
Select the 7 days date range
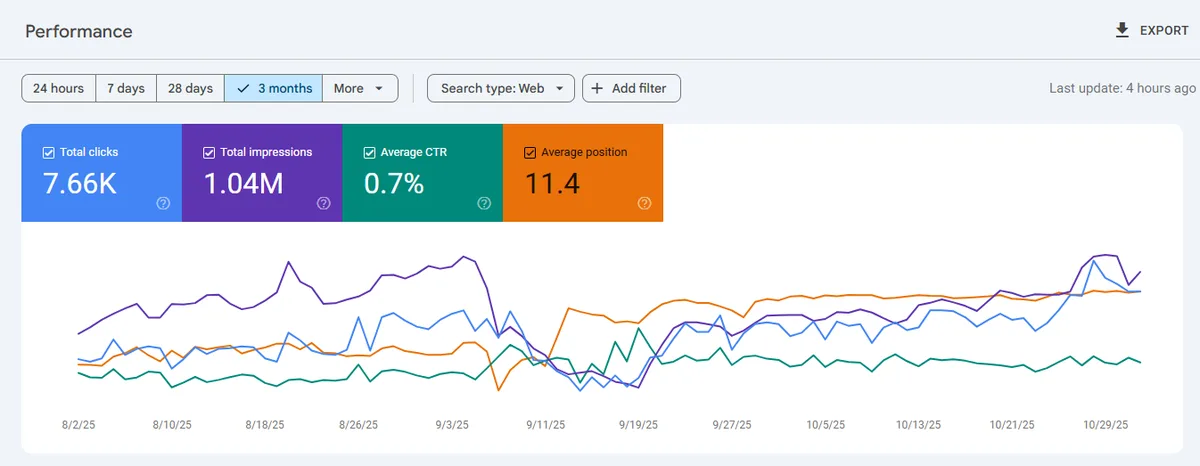(x=126, y=88)
